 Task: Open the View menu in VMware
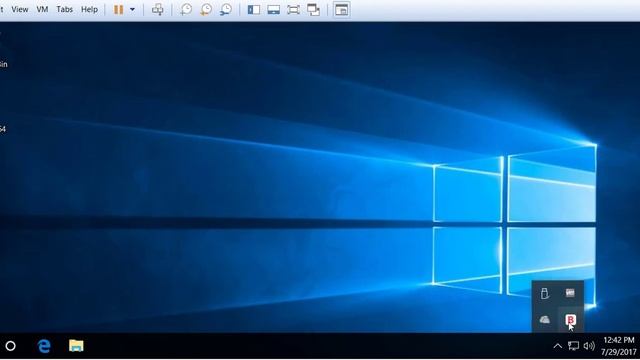20,9
